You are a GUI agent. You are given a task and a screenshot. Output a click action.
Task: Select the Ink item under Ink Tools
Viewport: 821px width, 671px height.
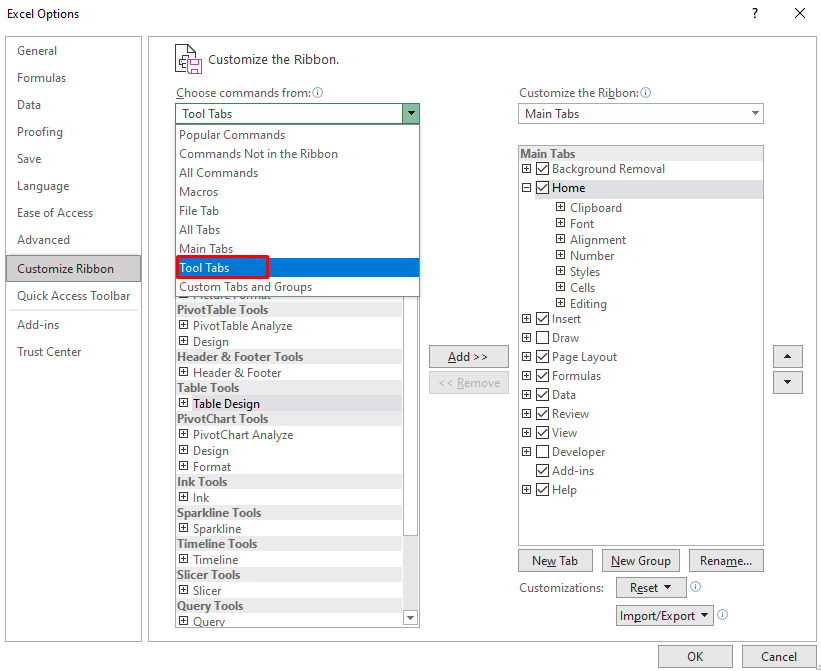(201, 497)
